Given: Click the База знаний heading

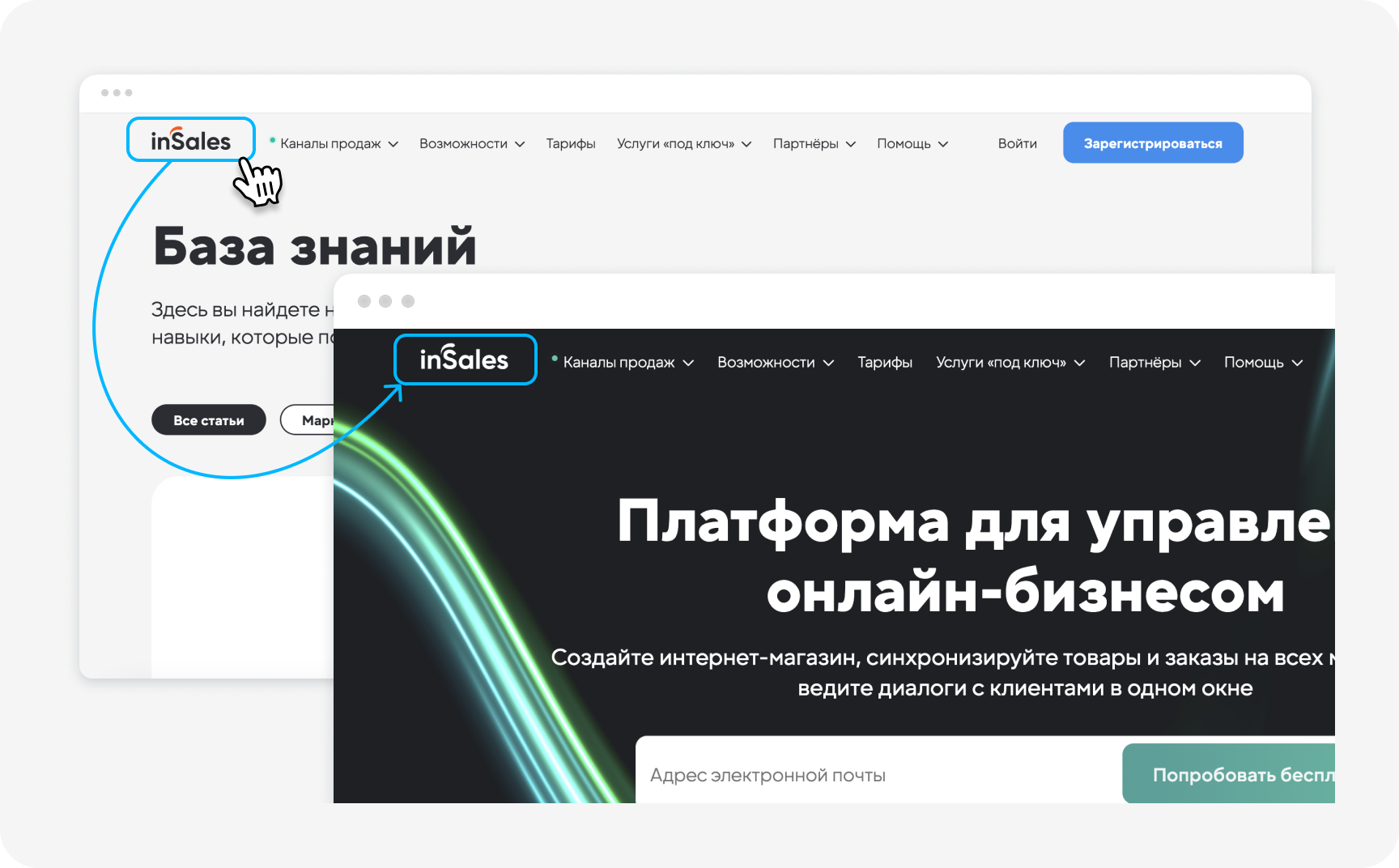Looking at the screenshot, I should [315, 246].
